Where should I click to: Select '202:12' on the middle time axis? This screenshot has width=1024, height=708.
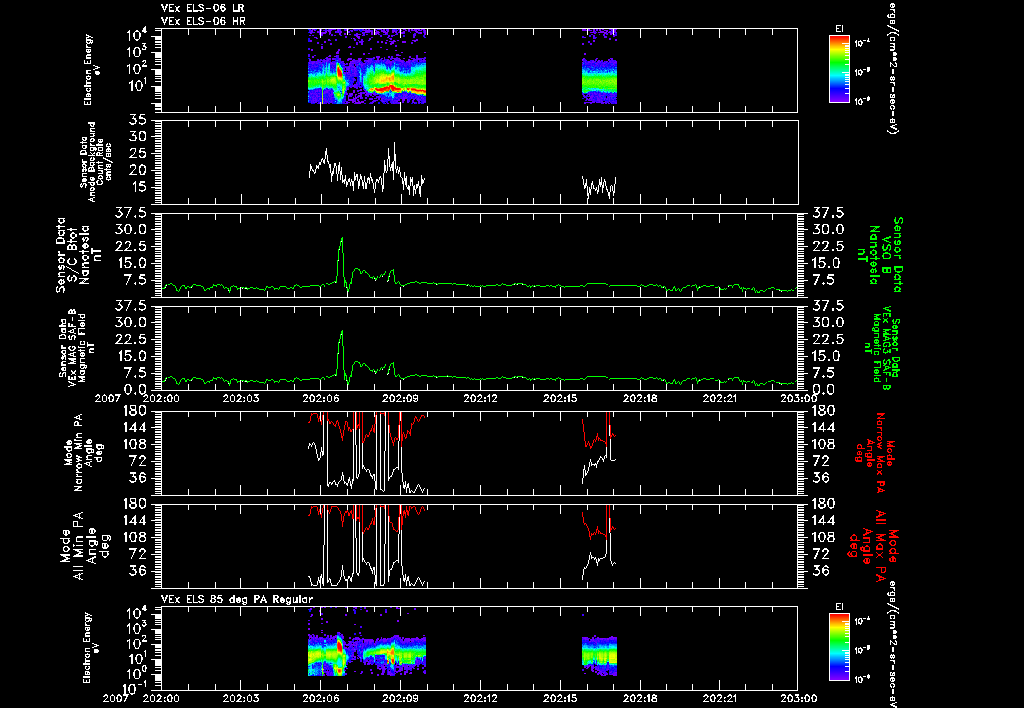tap(481, 398)
